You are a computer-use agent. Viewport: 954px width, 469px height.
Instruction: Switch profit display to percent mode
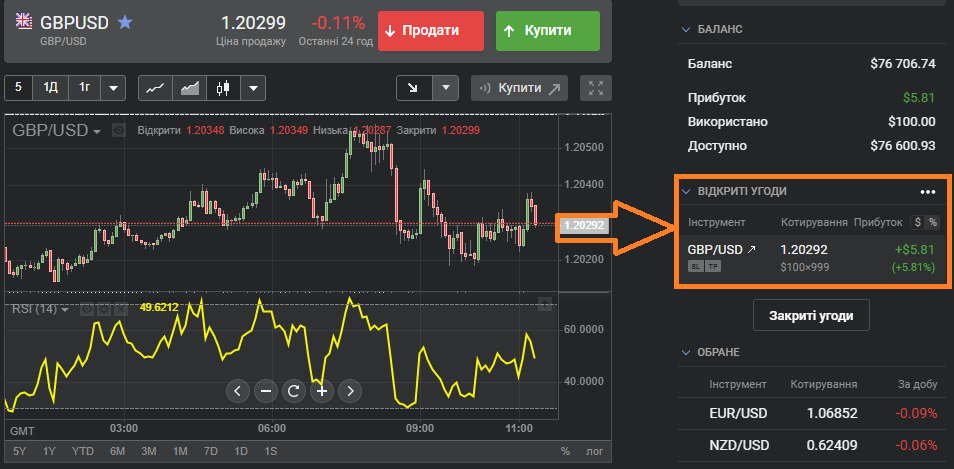(x=933, y=222)
